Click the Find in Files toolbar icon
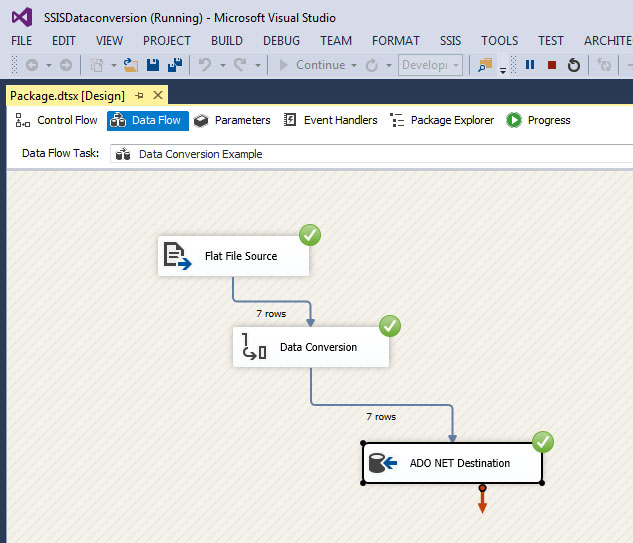Viewport: 633px width, 543px height. tap(485, 65)
